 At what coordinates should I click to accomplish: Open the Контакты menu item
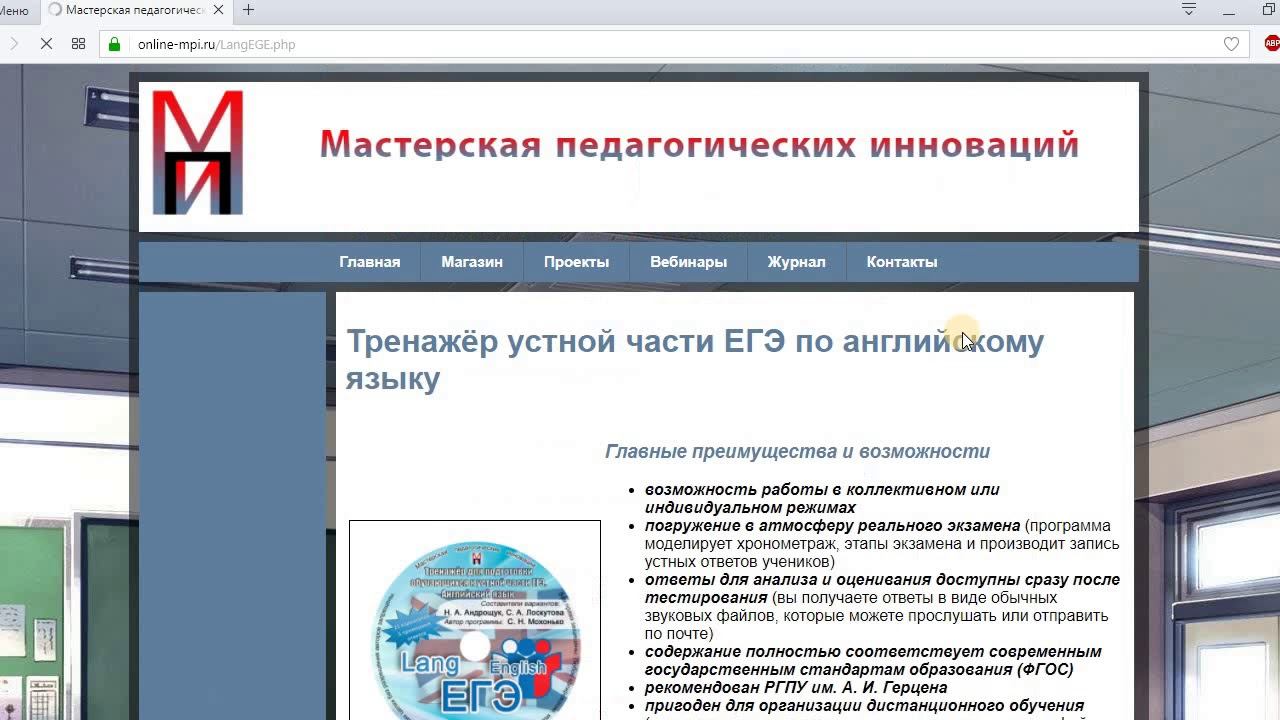[x=901, y=262]
